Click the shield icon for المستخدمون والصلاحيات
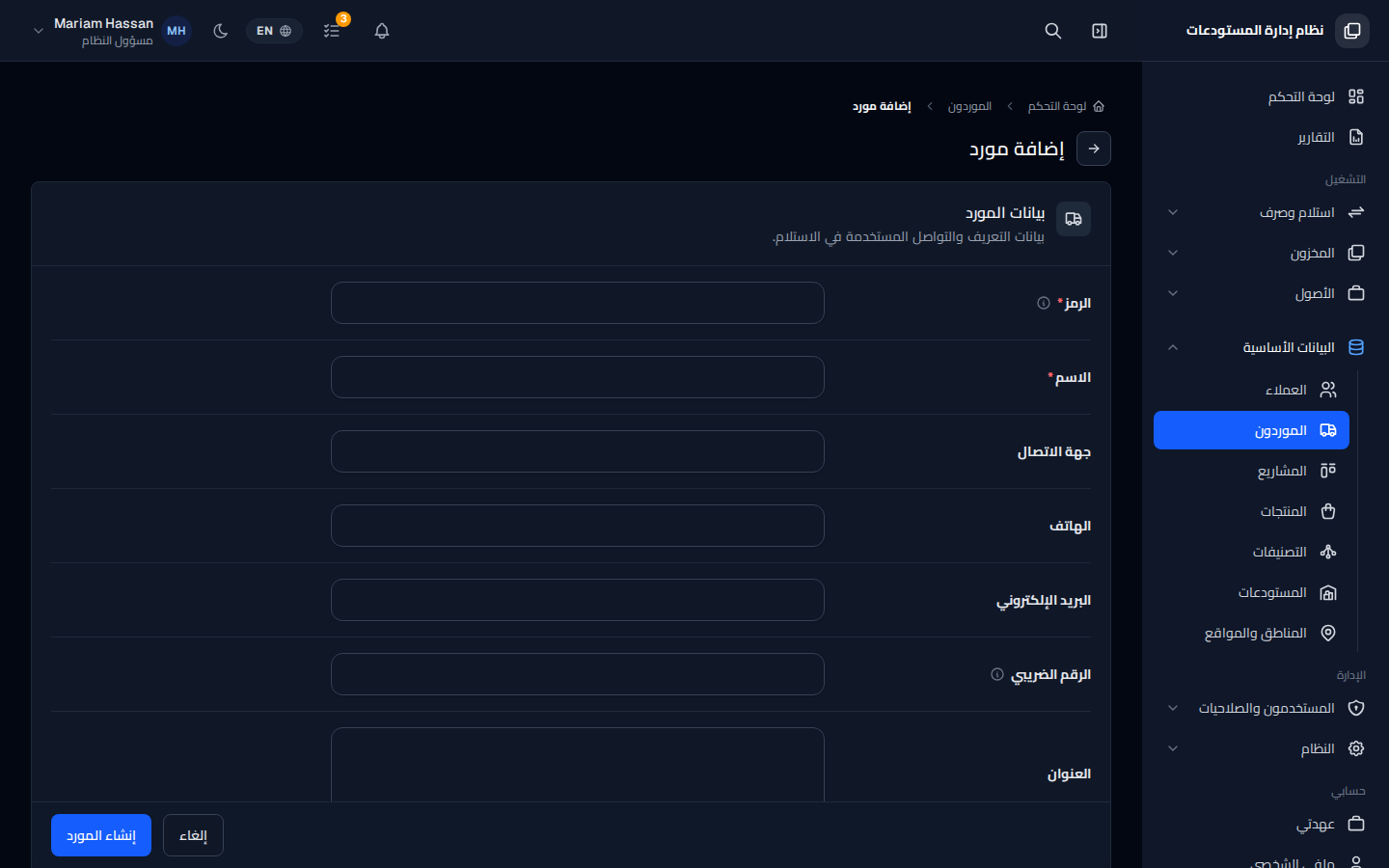This screenshot has height=868, width=1389. (1356, 708)
